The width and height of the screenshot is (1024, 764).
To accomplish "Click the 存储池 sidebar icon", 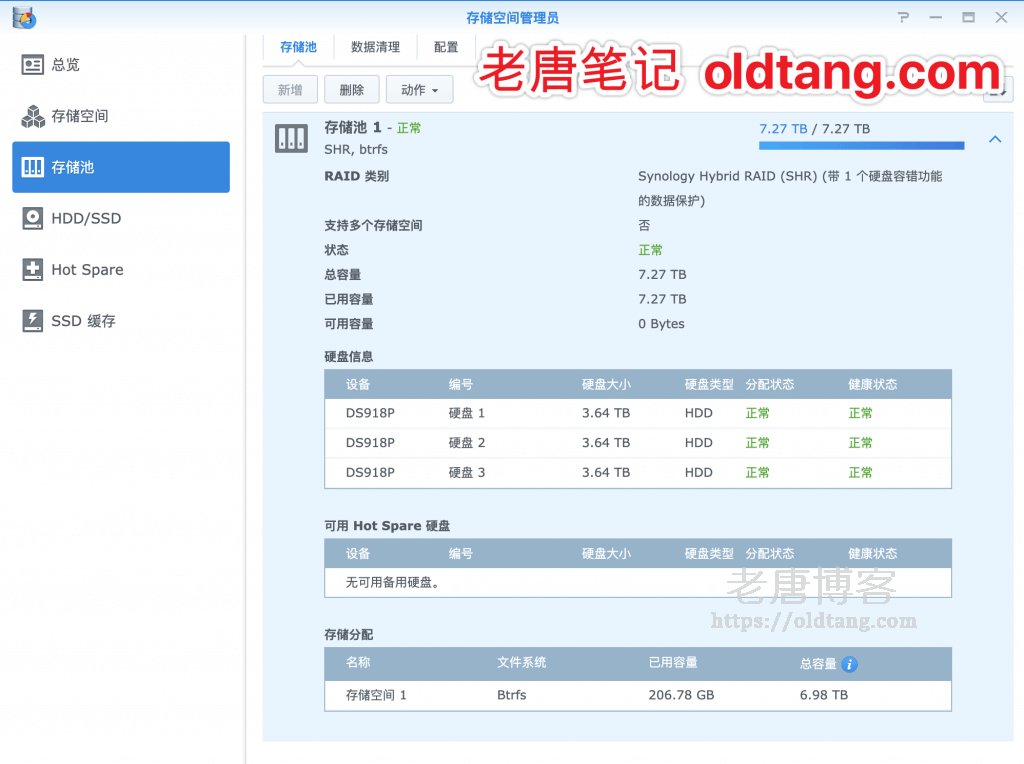I will [32, 167].
